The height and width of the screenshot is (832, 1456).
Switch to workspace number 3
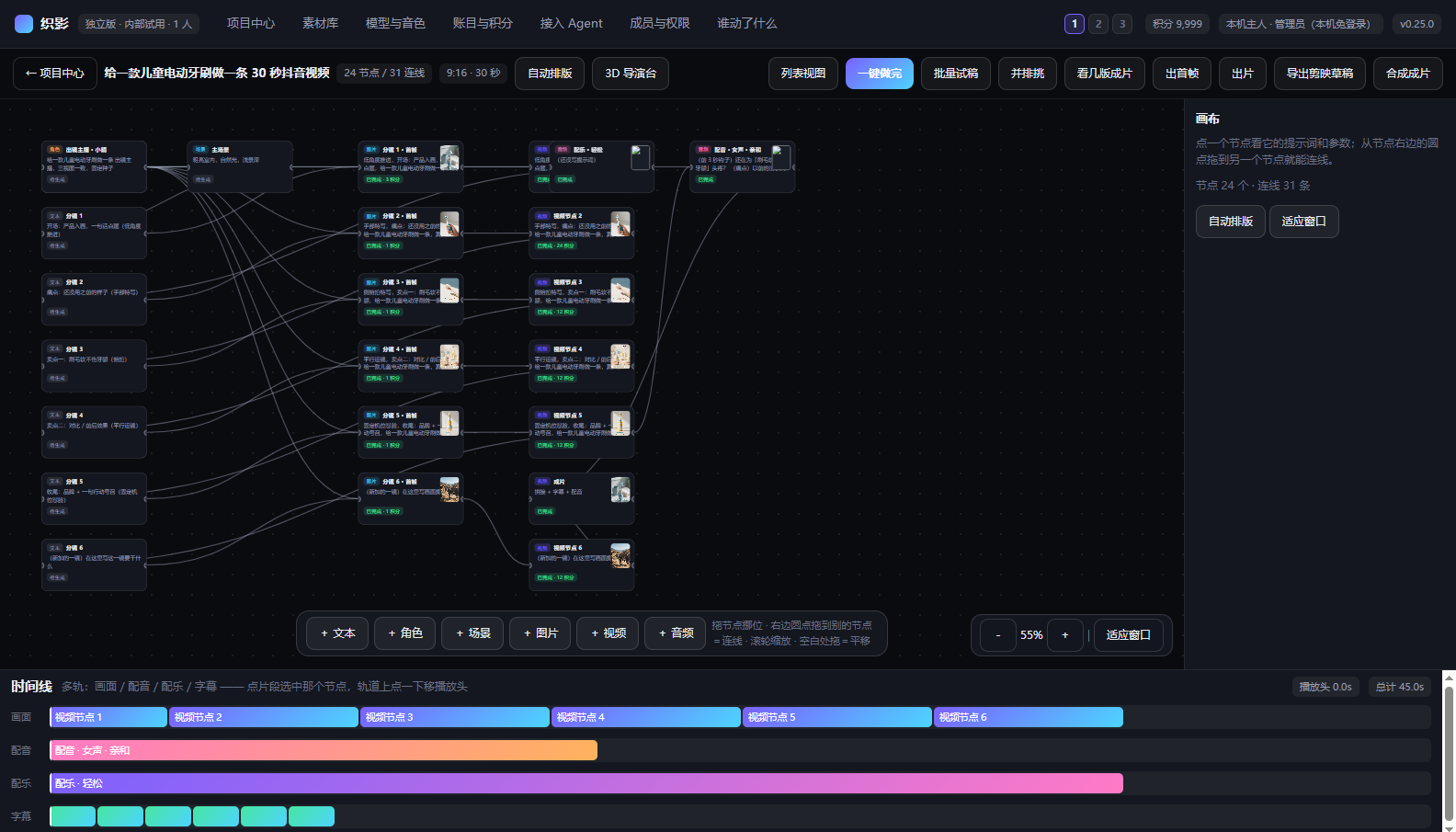pos(1122,24)
